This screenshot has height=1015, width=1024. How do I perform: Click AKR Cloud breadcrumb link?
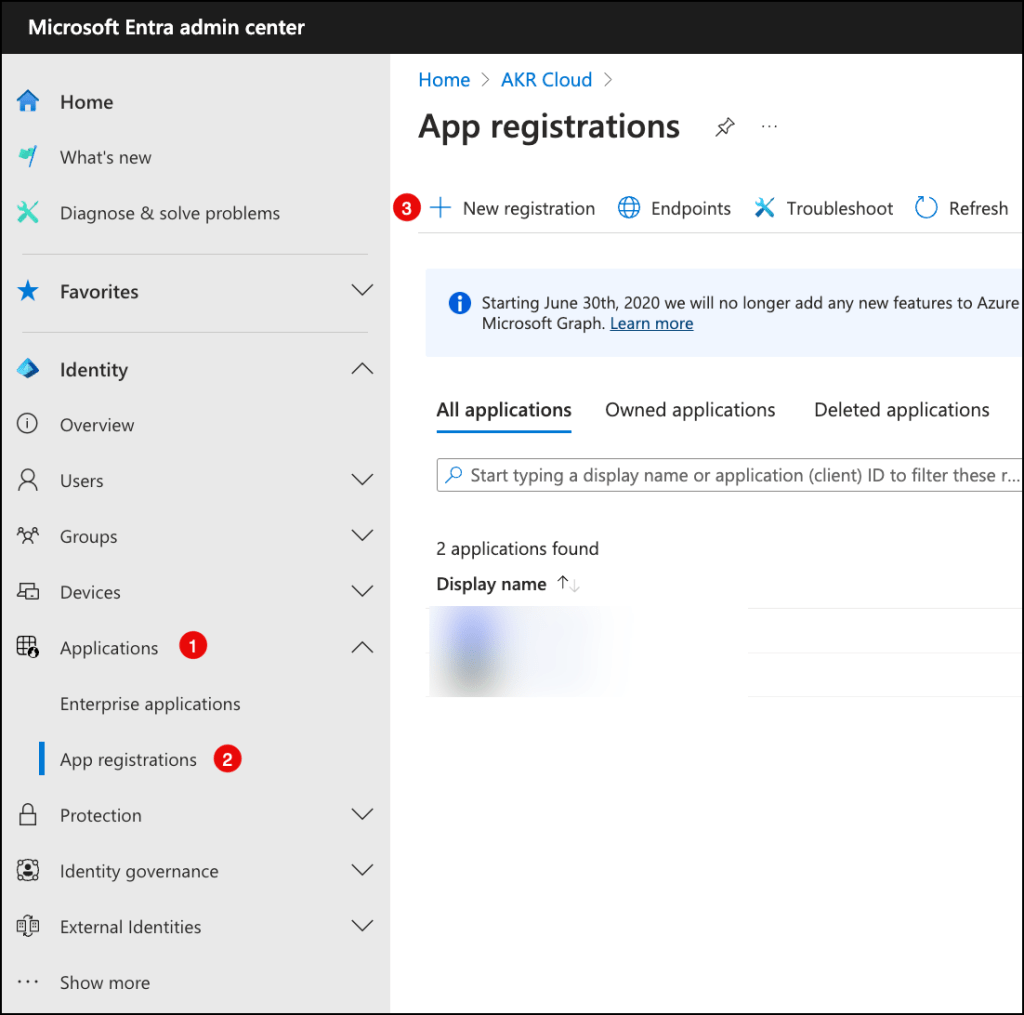click(546, 80)
